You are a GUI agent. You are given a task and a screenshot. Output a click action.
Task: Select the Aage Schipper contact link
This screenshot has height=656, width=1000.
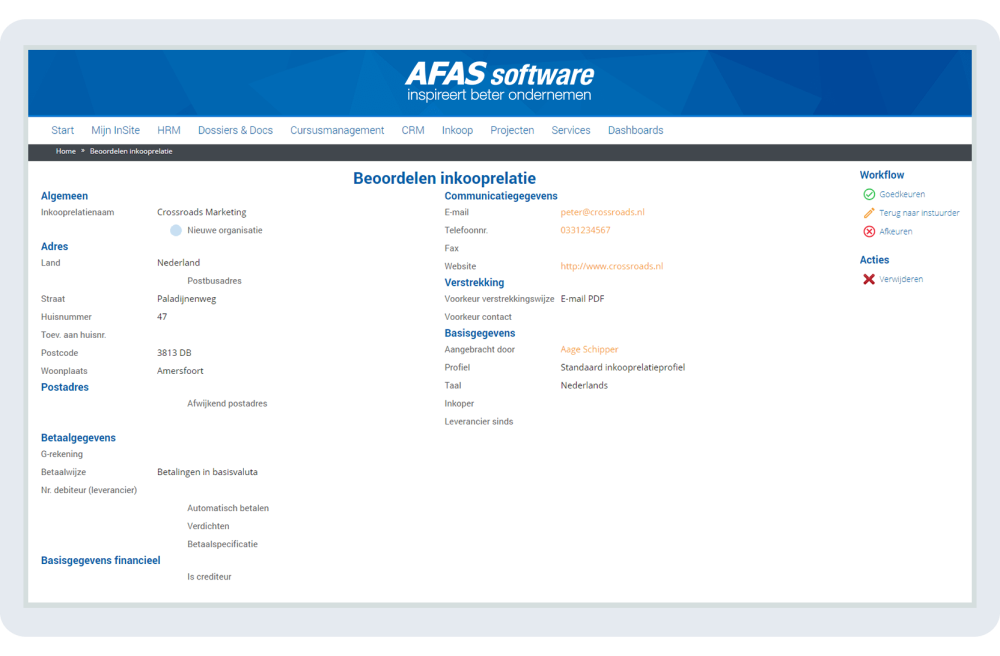(591, 349)
